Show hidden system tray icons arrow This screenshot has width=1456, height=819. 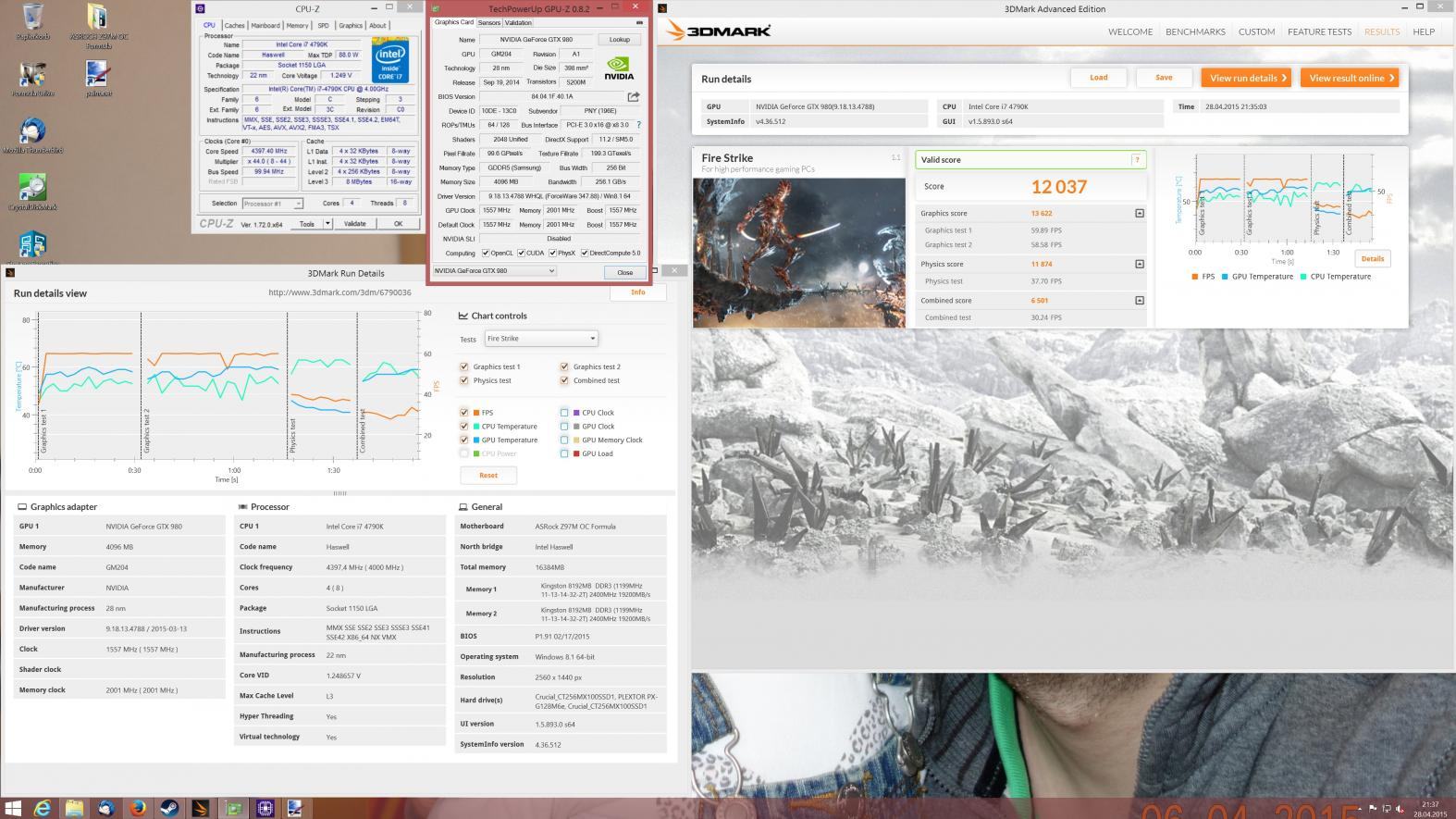1358,809
